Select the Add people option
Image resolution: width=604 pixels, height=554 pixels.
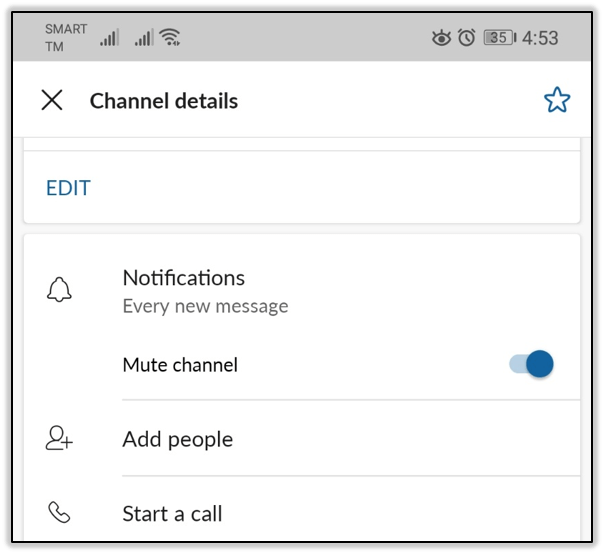pyautogui.click(x=177, y=439)
